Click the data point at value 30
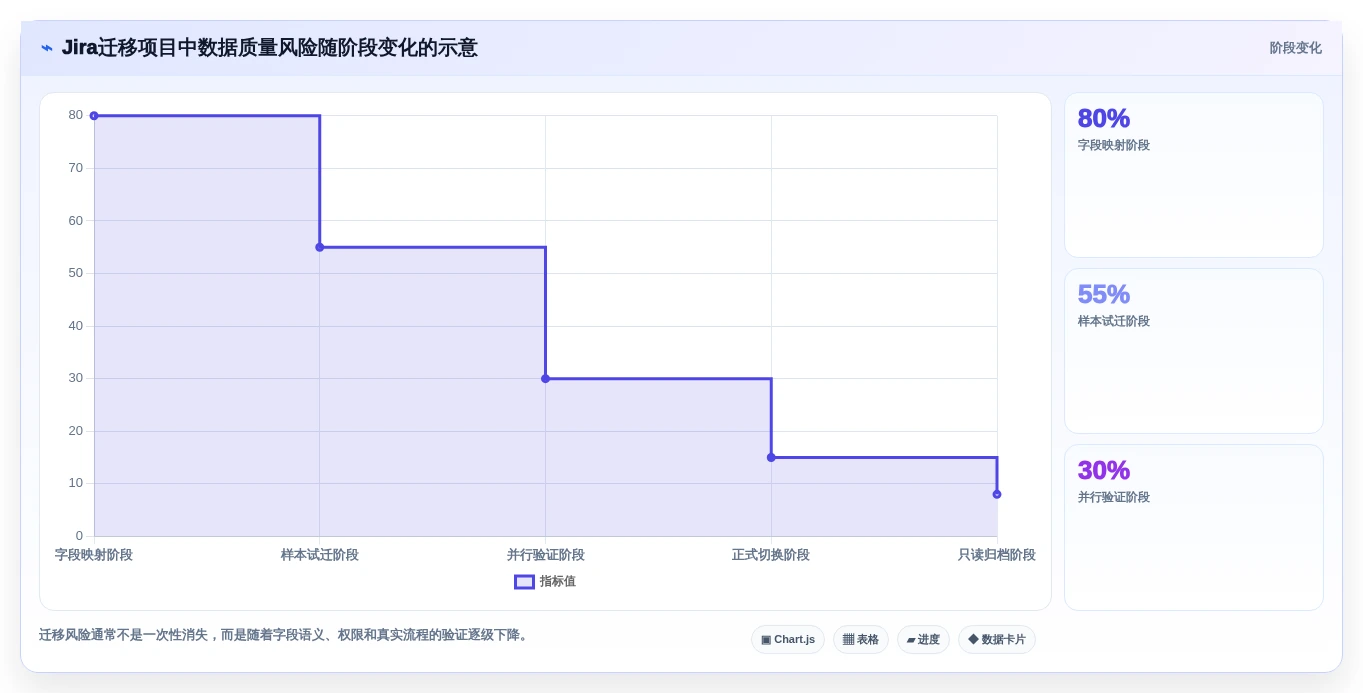 (545, 378)
